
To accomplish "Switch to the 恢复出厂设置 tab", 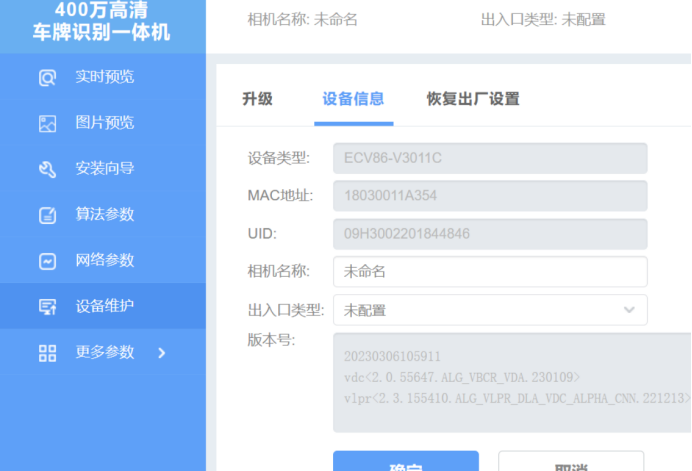I will pos(473,99).
